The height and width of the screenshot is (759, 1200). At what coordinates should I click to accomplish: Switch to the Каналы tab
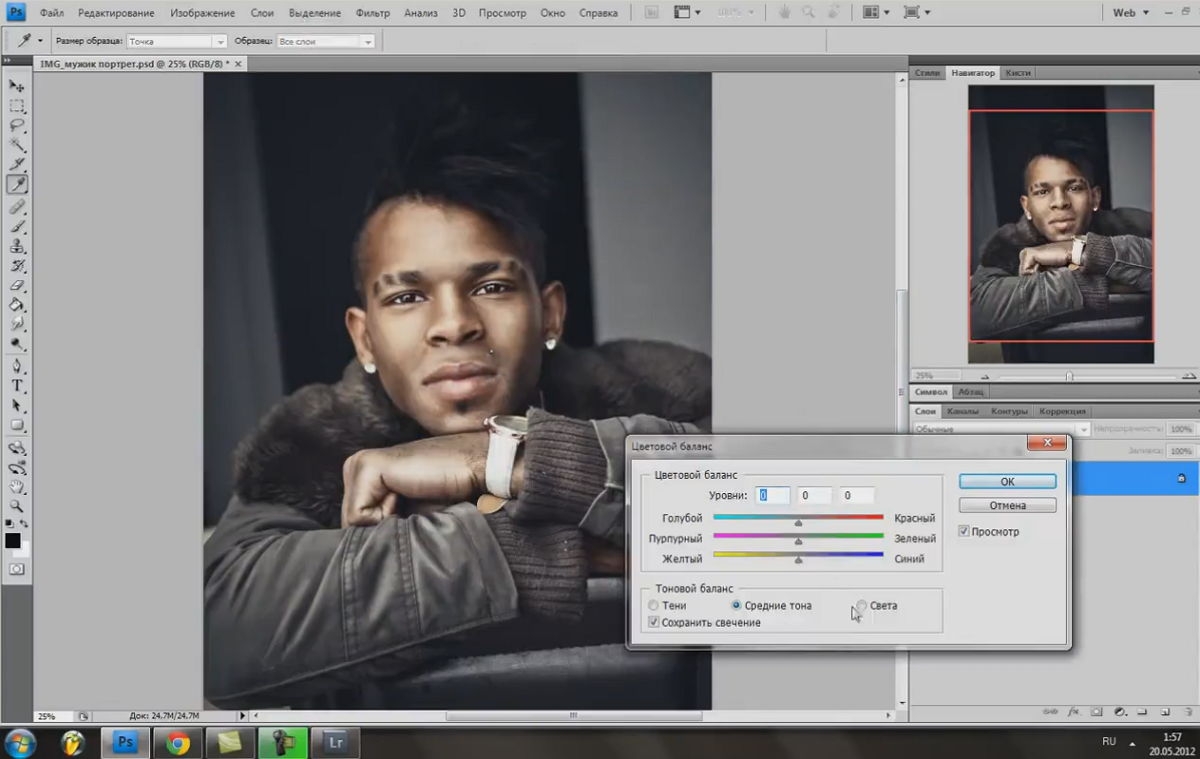(962, 411)
